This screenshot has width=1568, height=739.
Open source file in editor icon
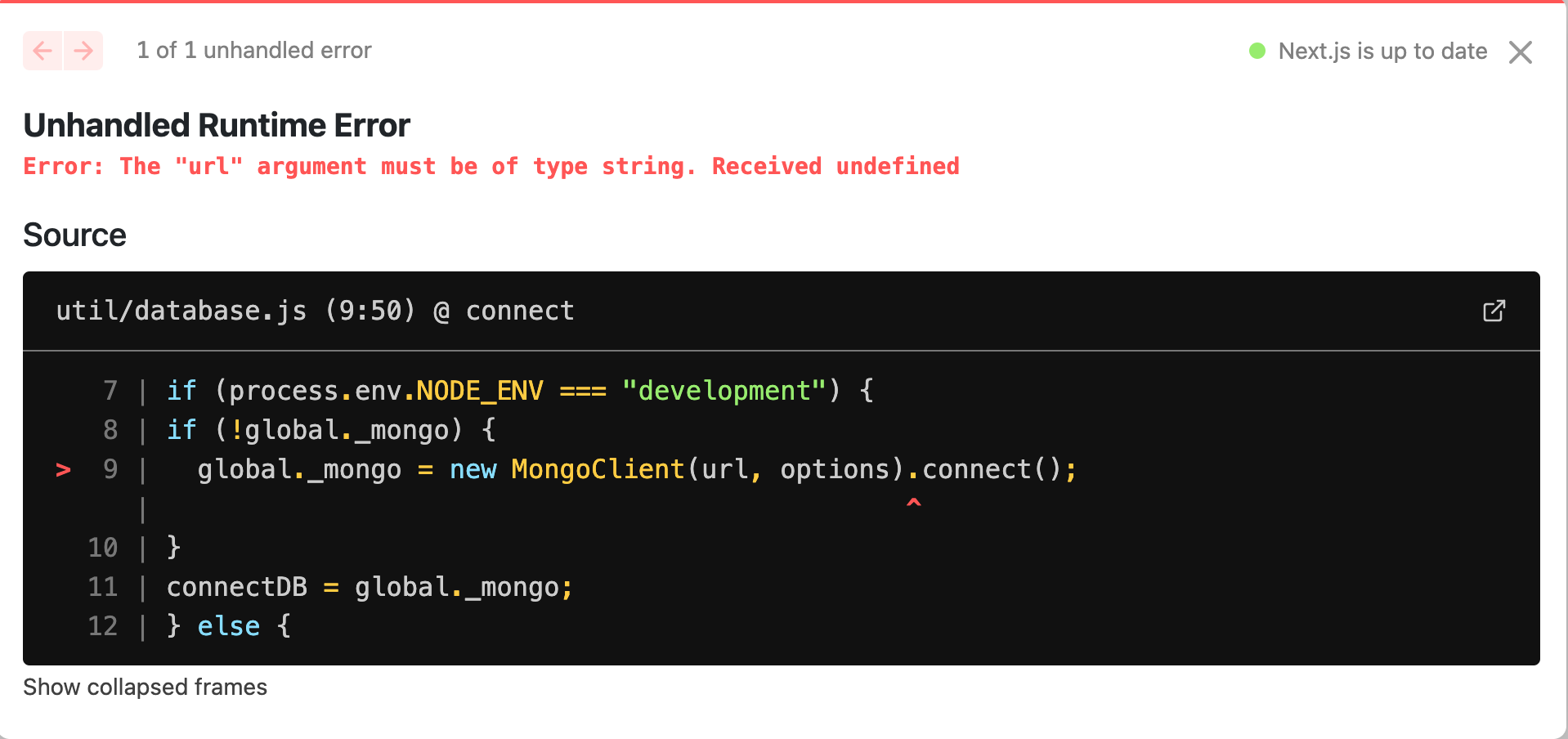click(1494, 311)
